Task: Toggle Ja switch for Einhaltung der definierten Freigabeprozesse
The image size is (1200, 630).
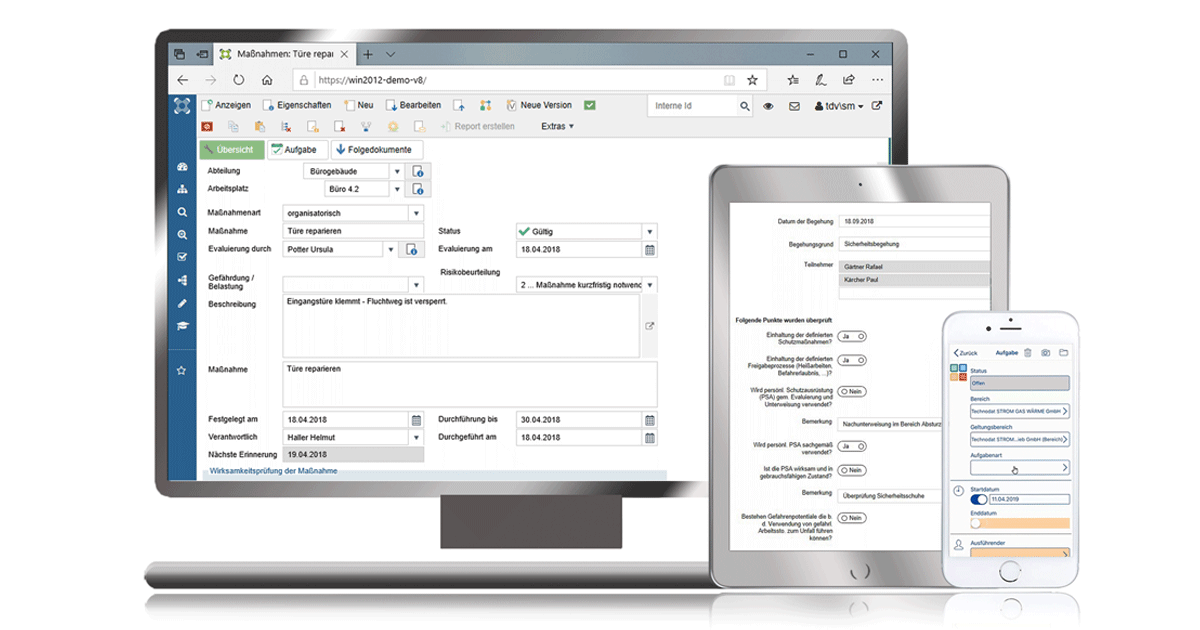Action: (853, 360)
